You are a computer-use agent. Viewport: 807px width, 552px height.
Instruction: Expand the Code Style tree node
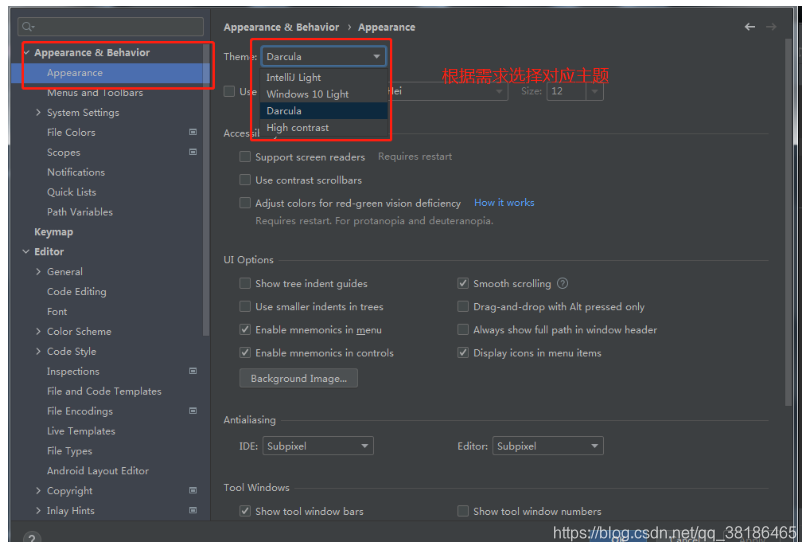click(38, 351)
